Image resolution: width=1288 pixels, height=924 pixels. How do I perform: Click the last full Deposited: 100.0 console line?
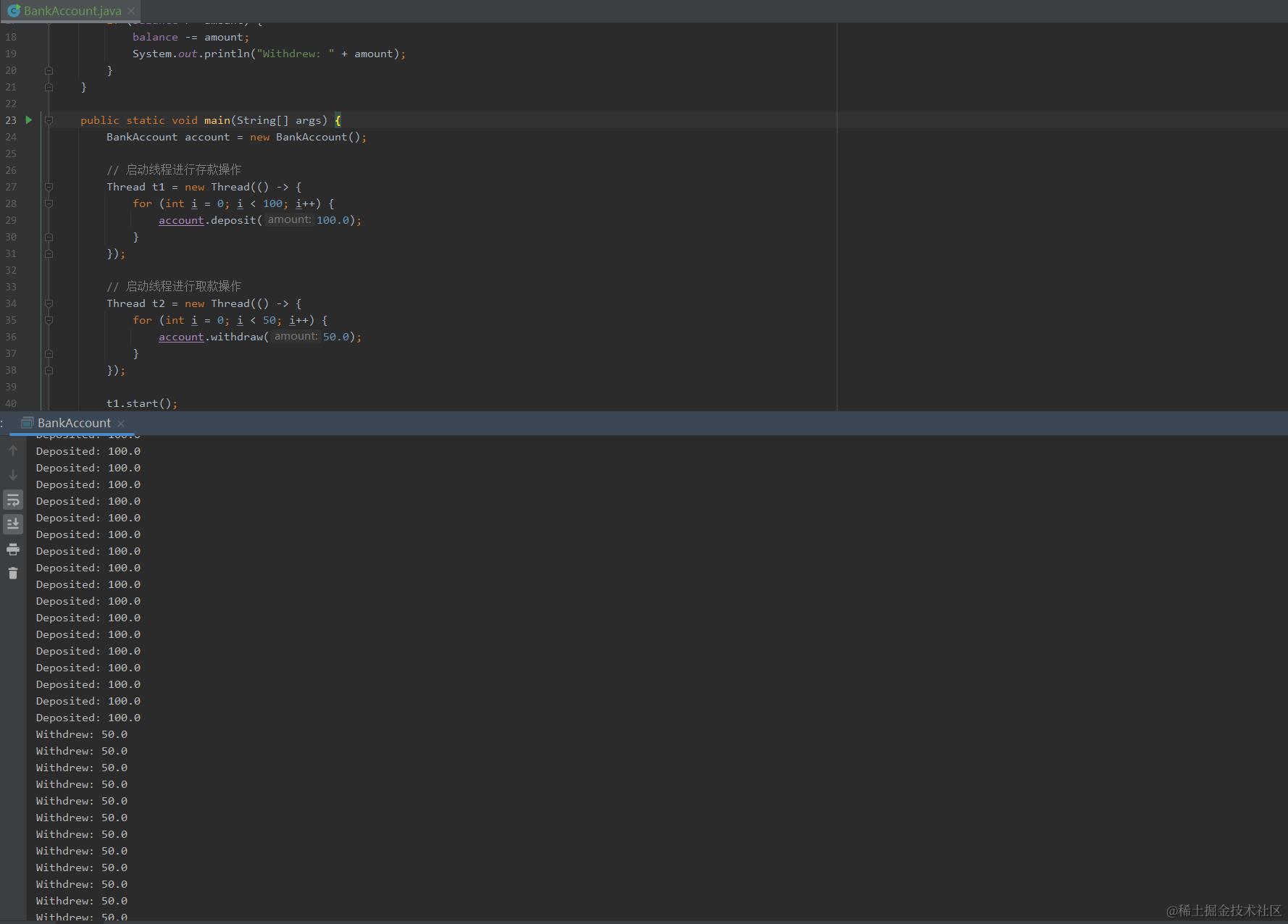click(88, 718)
